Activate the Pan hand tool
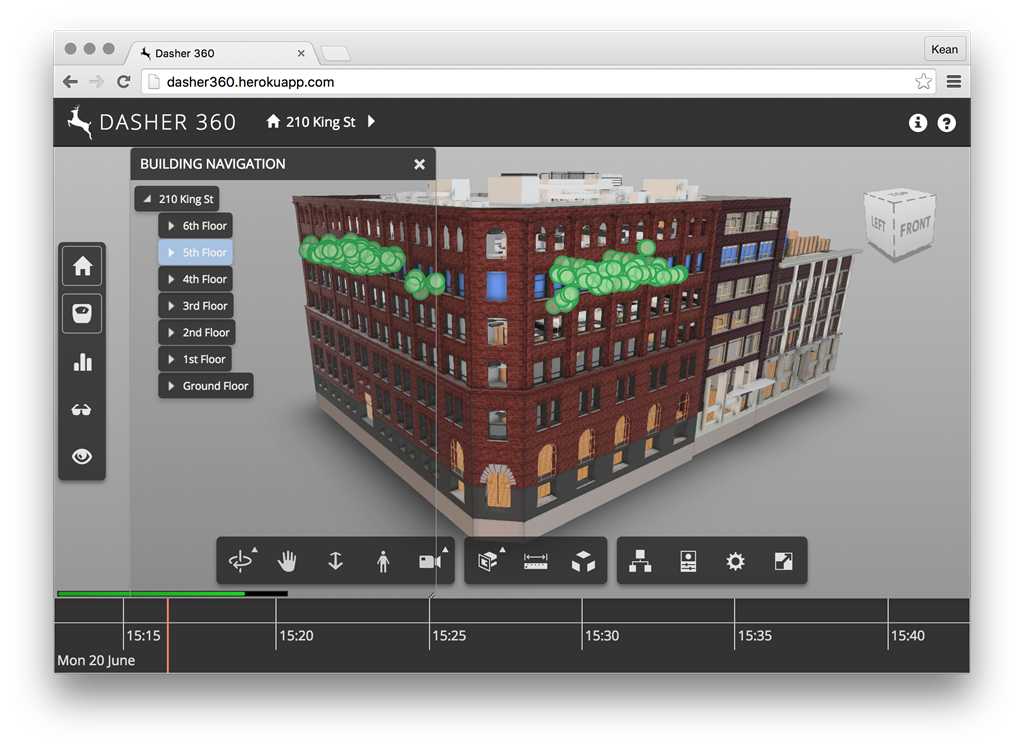The height and width of the screenshot is (750, 1024). [288, 561]
